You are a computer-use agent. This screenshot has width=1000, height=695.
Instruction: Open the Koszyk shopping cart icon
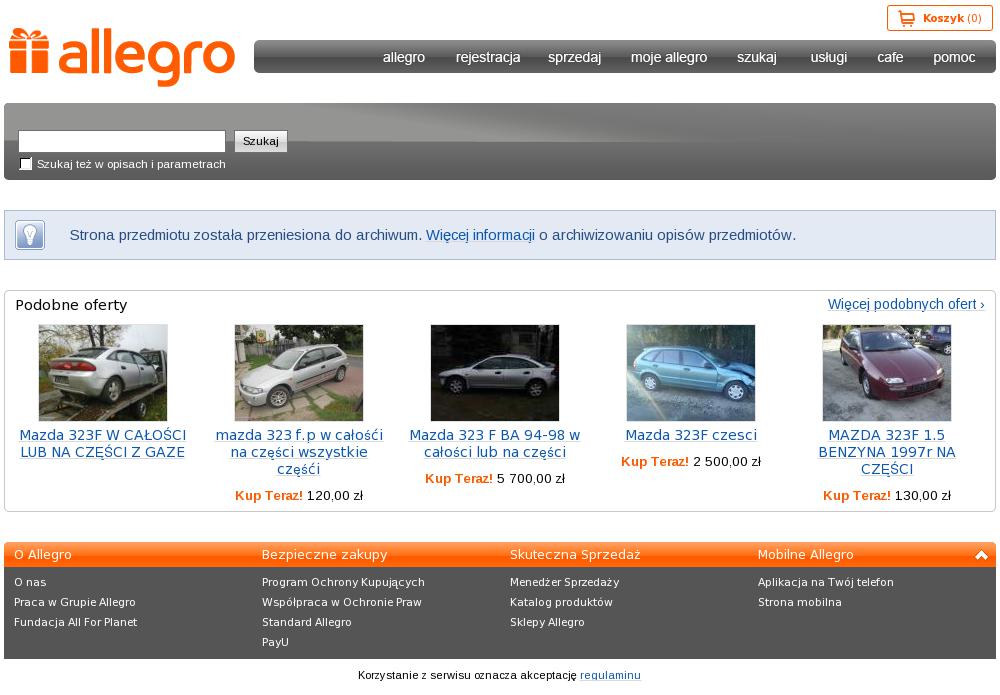[906, 18]
